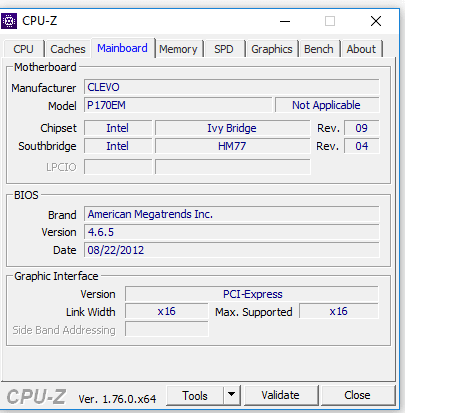This screenshot has height=413, width=473.
Task: Click BIOS brand 'American Megatrends Inc.'
Action: pos(232,214)
